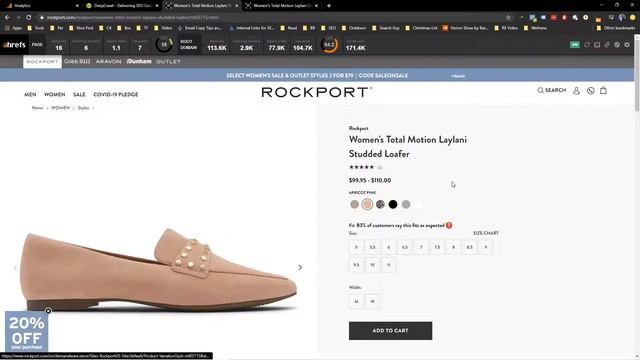640x360 pixels.
Task: Choose size 7
Action: coord(421,247)
